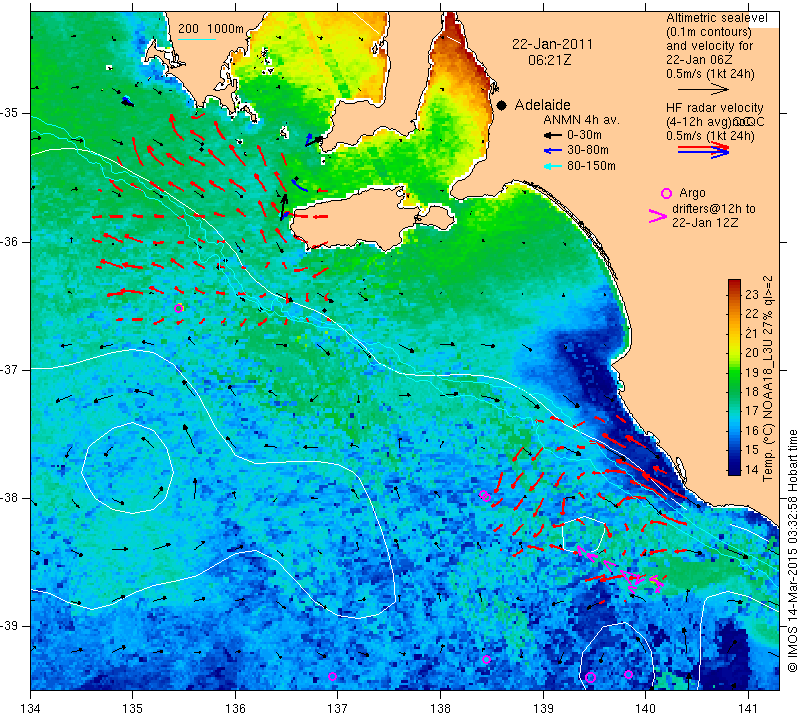
Task: Click the blue 30-80m arrow in ANMN legend
Action: [553, 151]
